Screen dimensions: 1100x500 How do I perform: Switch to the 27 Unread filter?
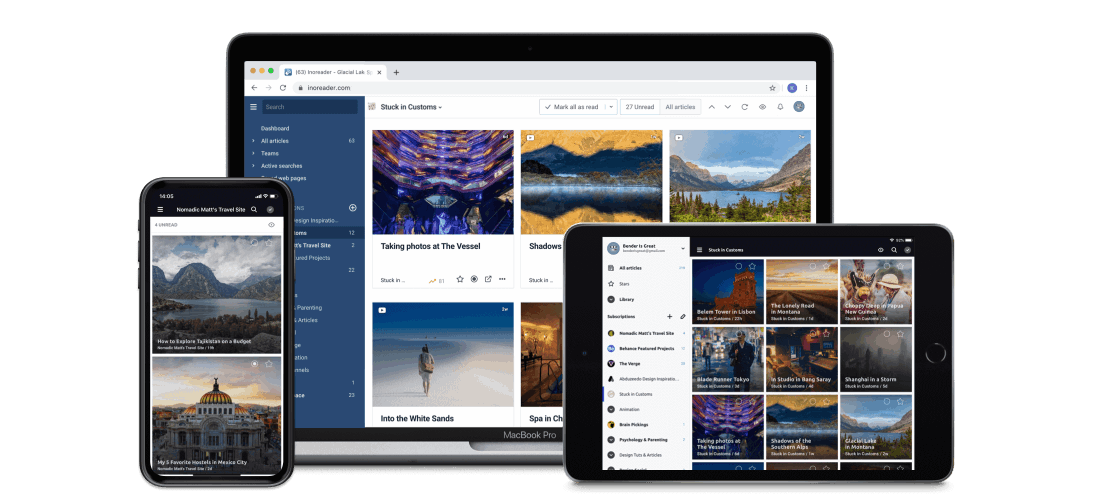pyautogui.click(x=640, y=107)
